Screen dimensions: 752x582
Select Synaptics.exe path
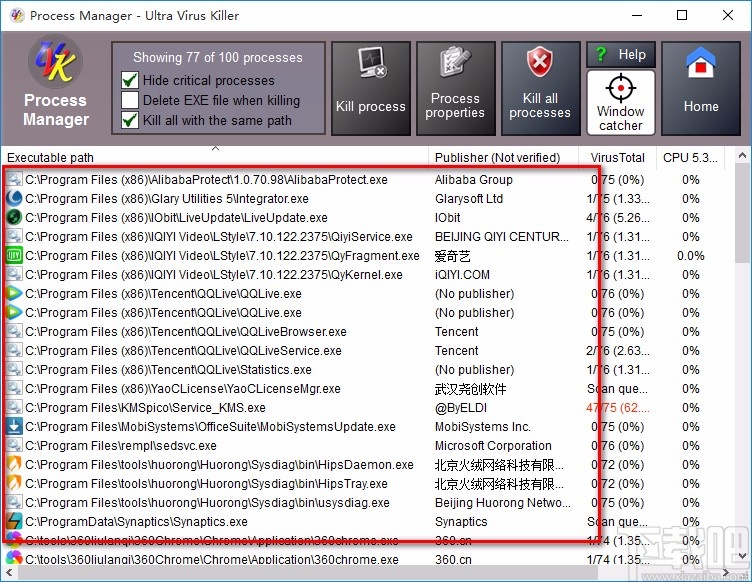coord(136,522)
